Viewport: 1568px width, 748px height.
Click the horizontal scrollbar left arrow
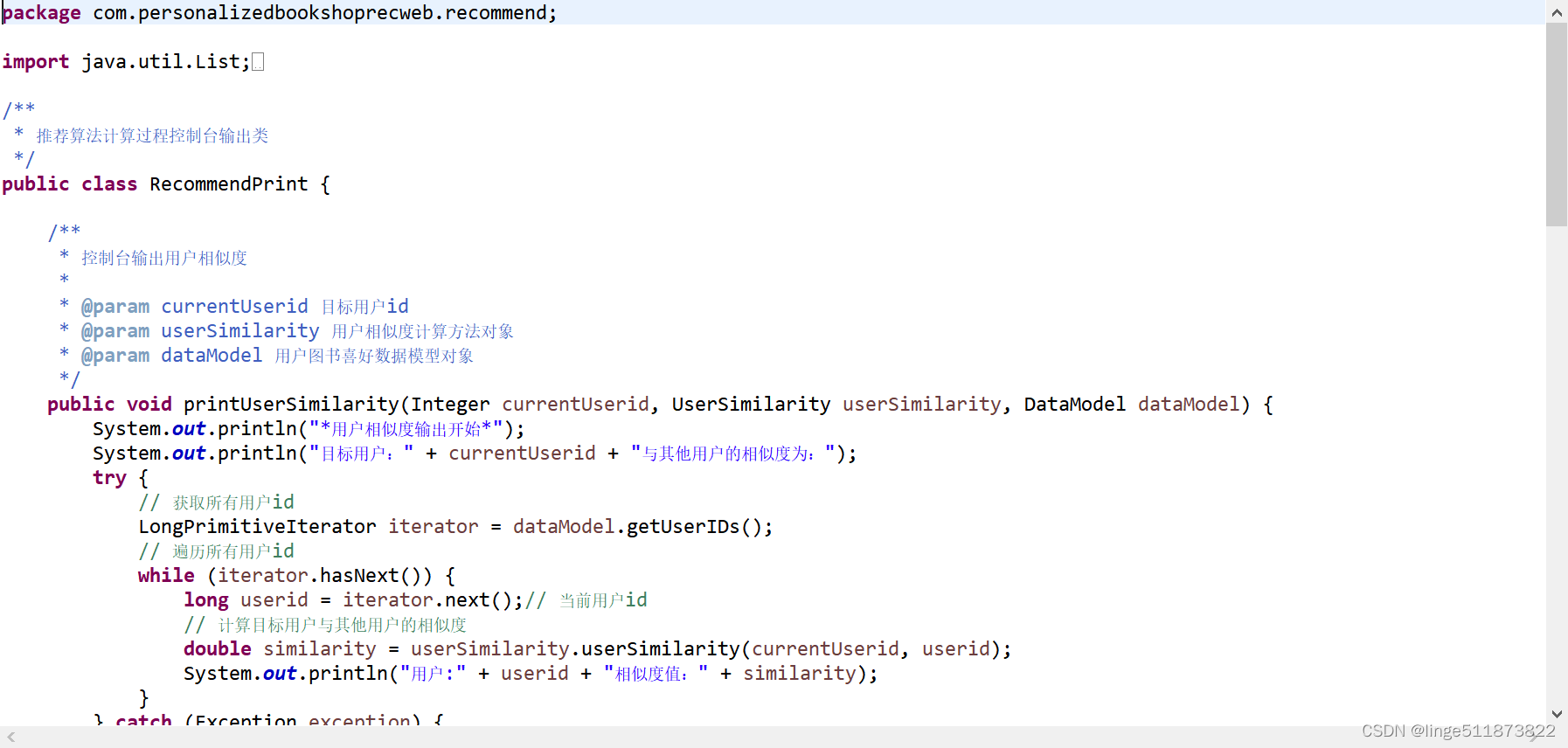pos(10,737)
